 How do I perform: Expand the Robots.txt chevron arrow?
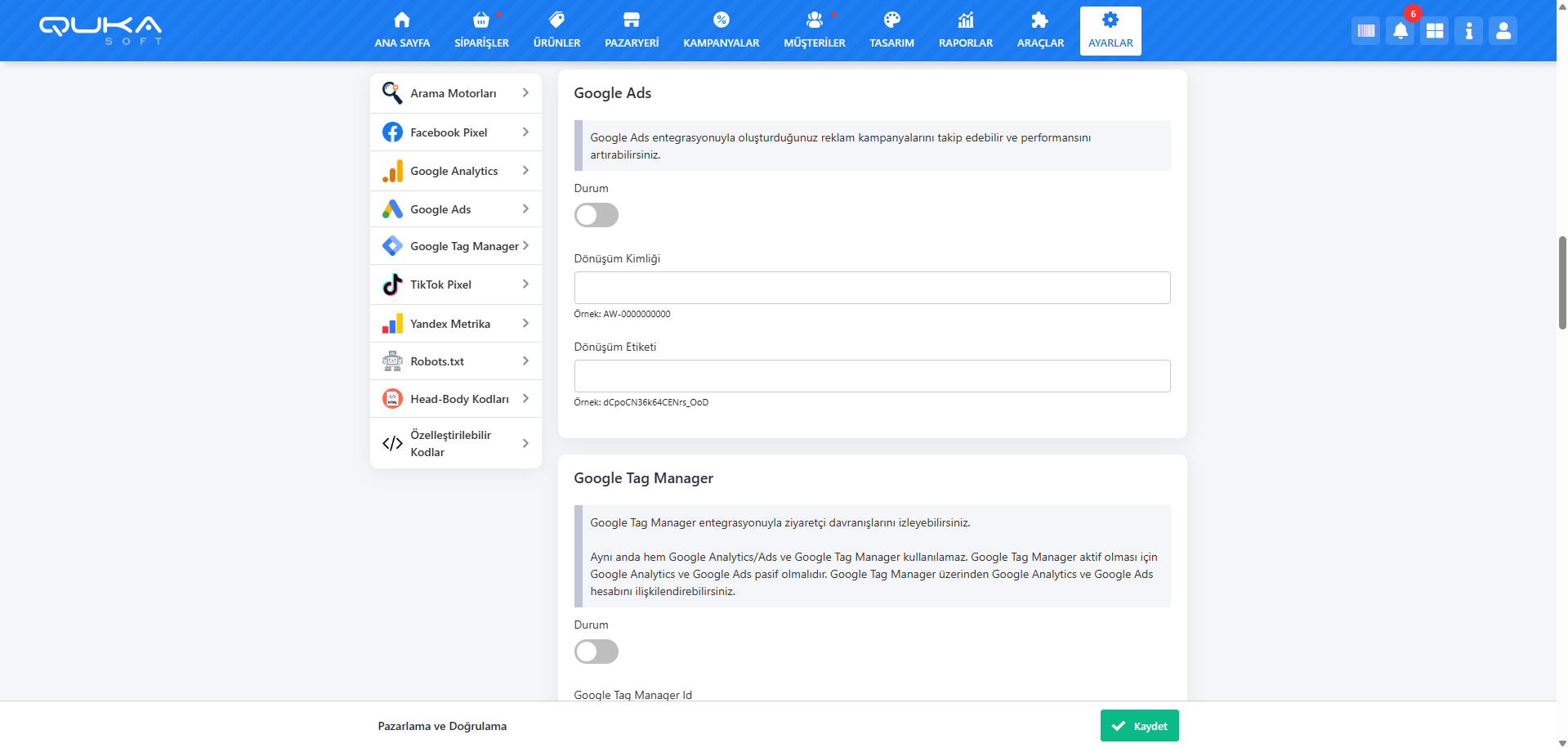coord(525,361)
